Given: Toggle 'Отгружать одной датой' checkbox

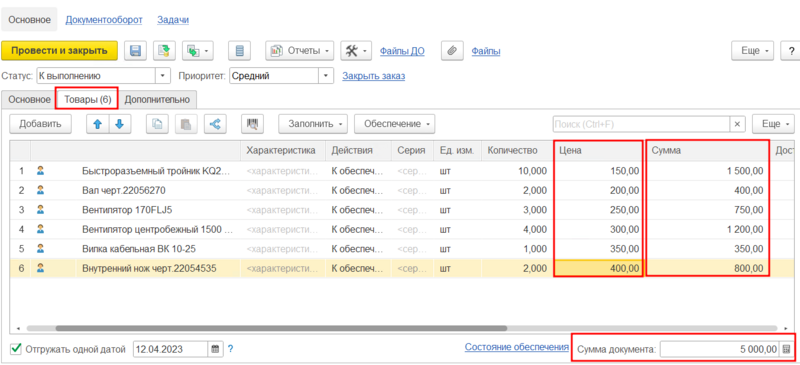Looking at the screenshot, I should click(16, 349).
